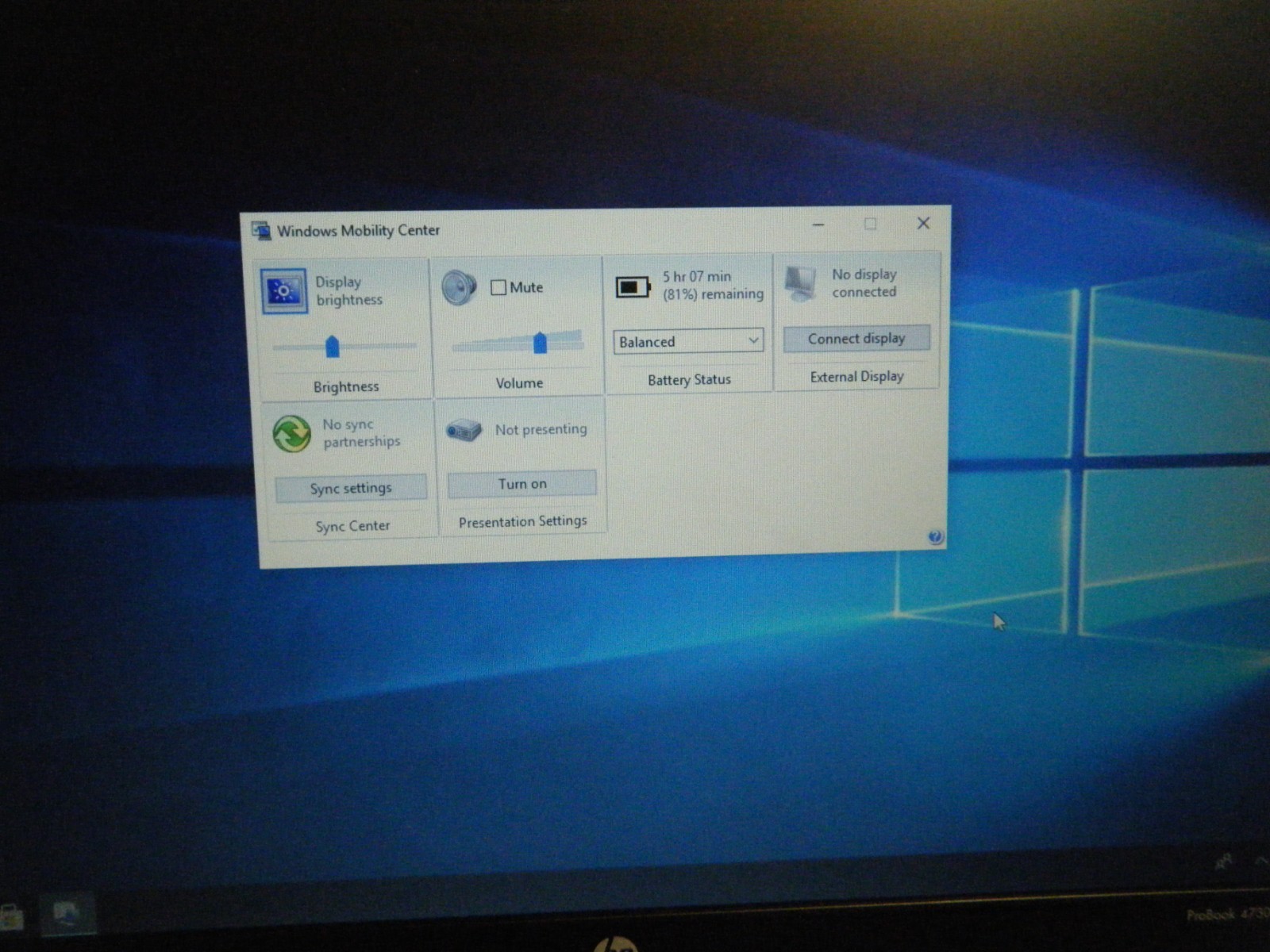Click the projector presentation icon

tap(464, 430)
